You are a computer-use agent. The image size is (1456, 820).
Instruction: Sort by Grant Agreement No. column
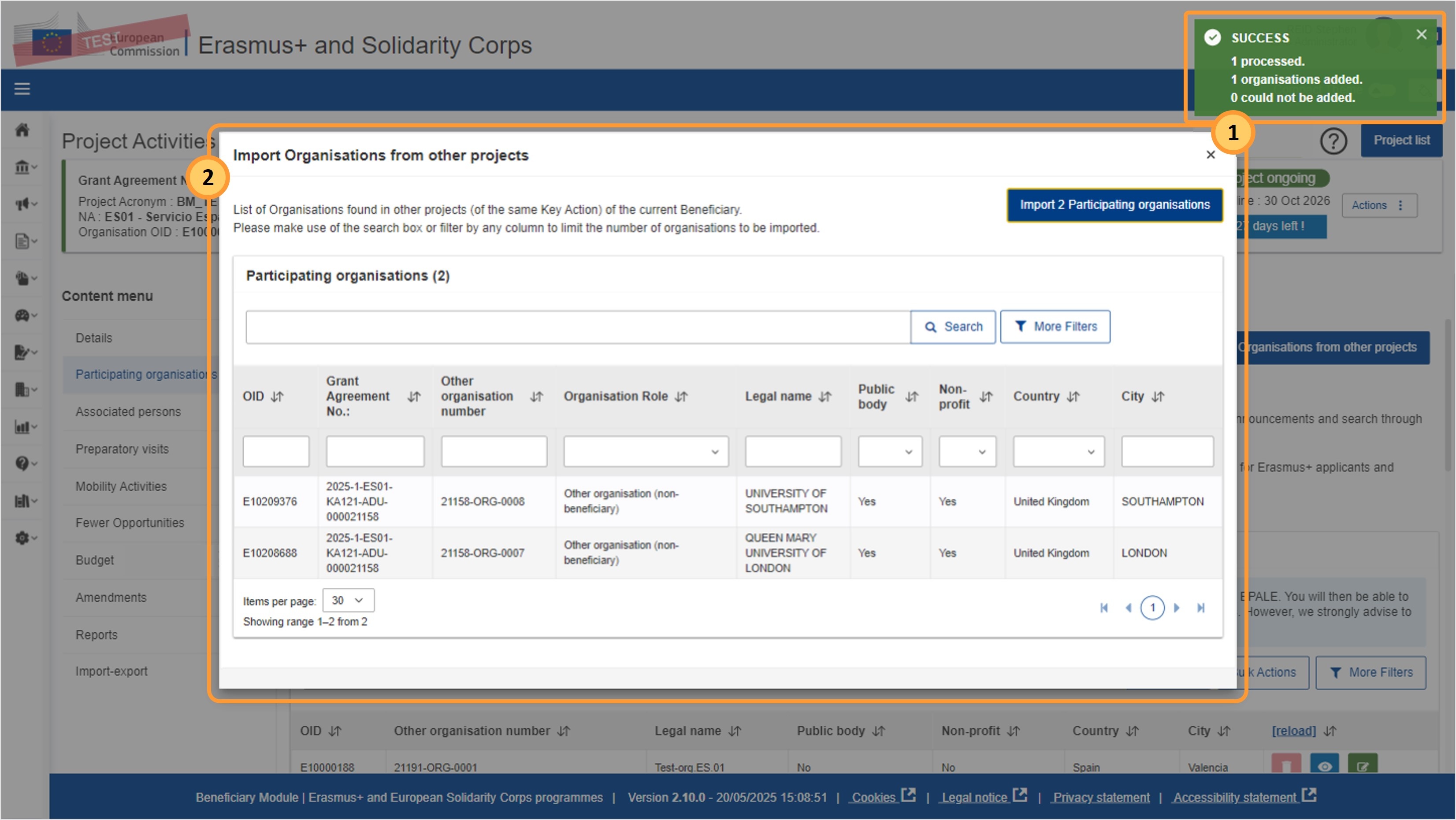(414, 397)
